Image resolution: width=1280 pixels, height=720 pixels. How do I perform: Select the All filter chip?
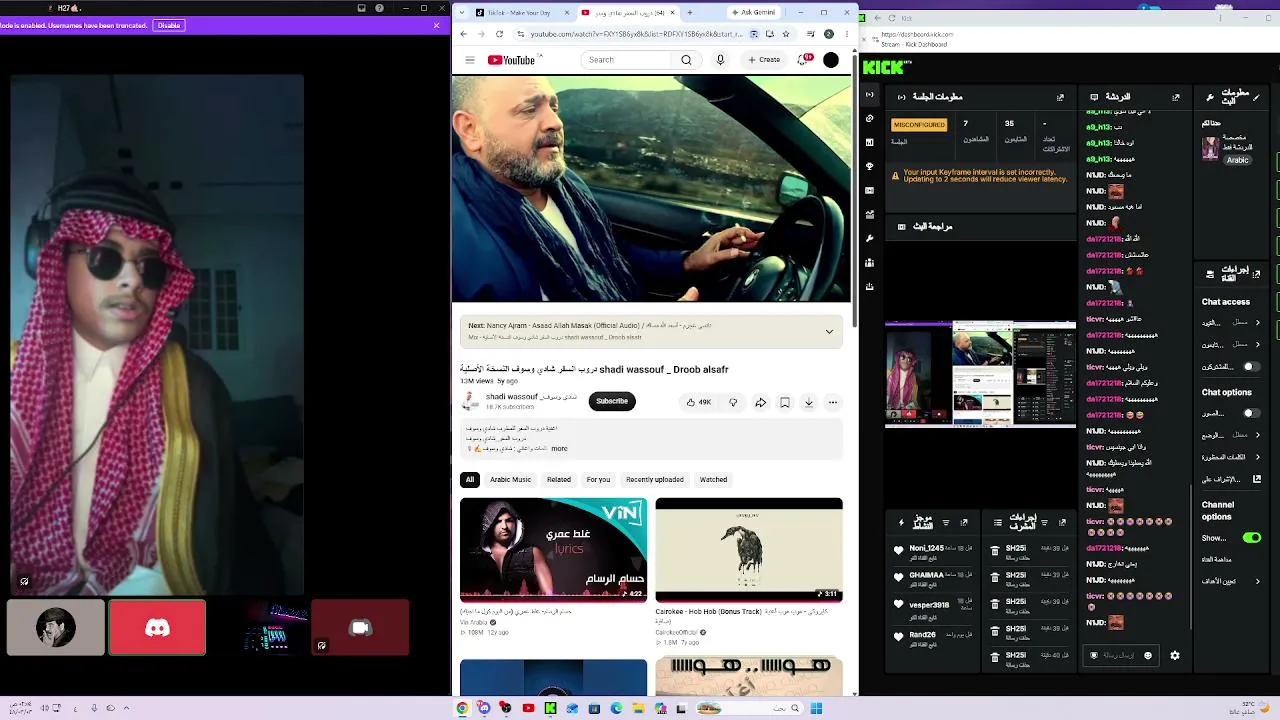[x=470, y=480]
